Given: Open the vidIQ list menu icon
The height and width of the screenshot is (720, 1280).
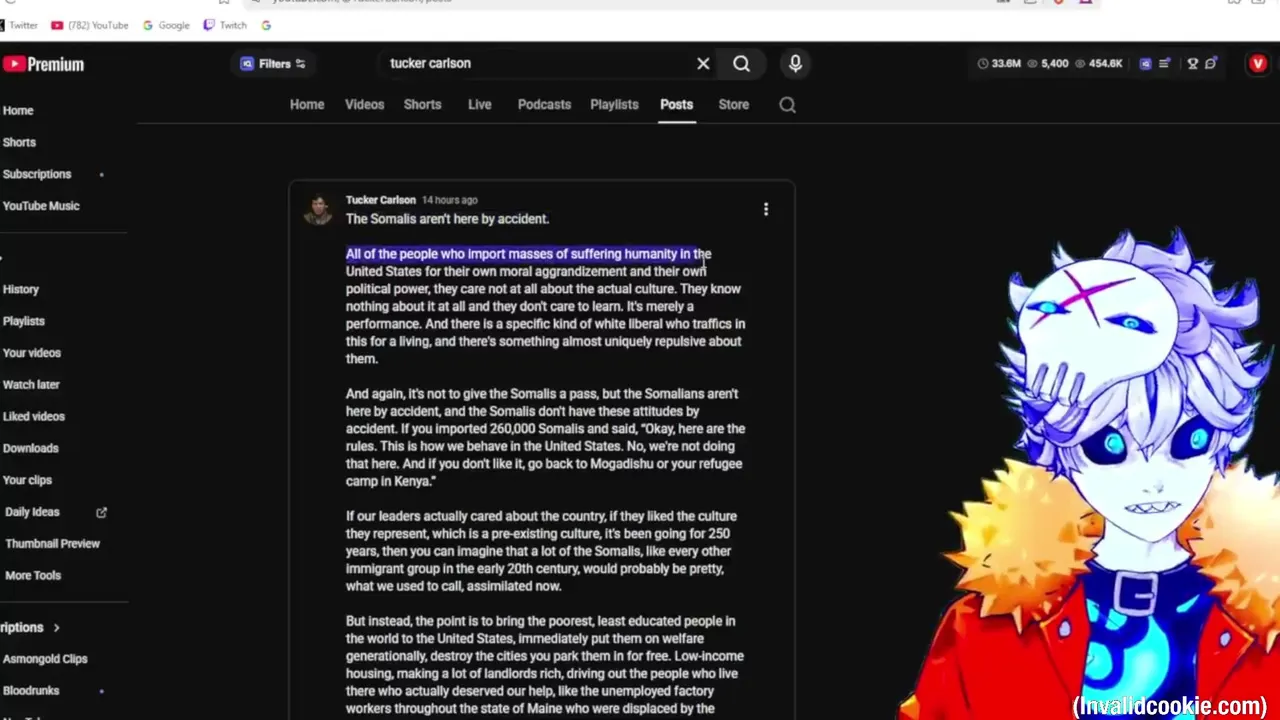Looking at the screenshot, I should coord(1165,64).
